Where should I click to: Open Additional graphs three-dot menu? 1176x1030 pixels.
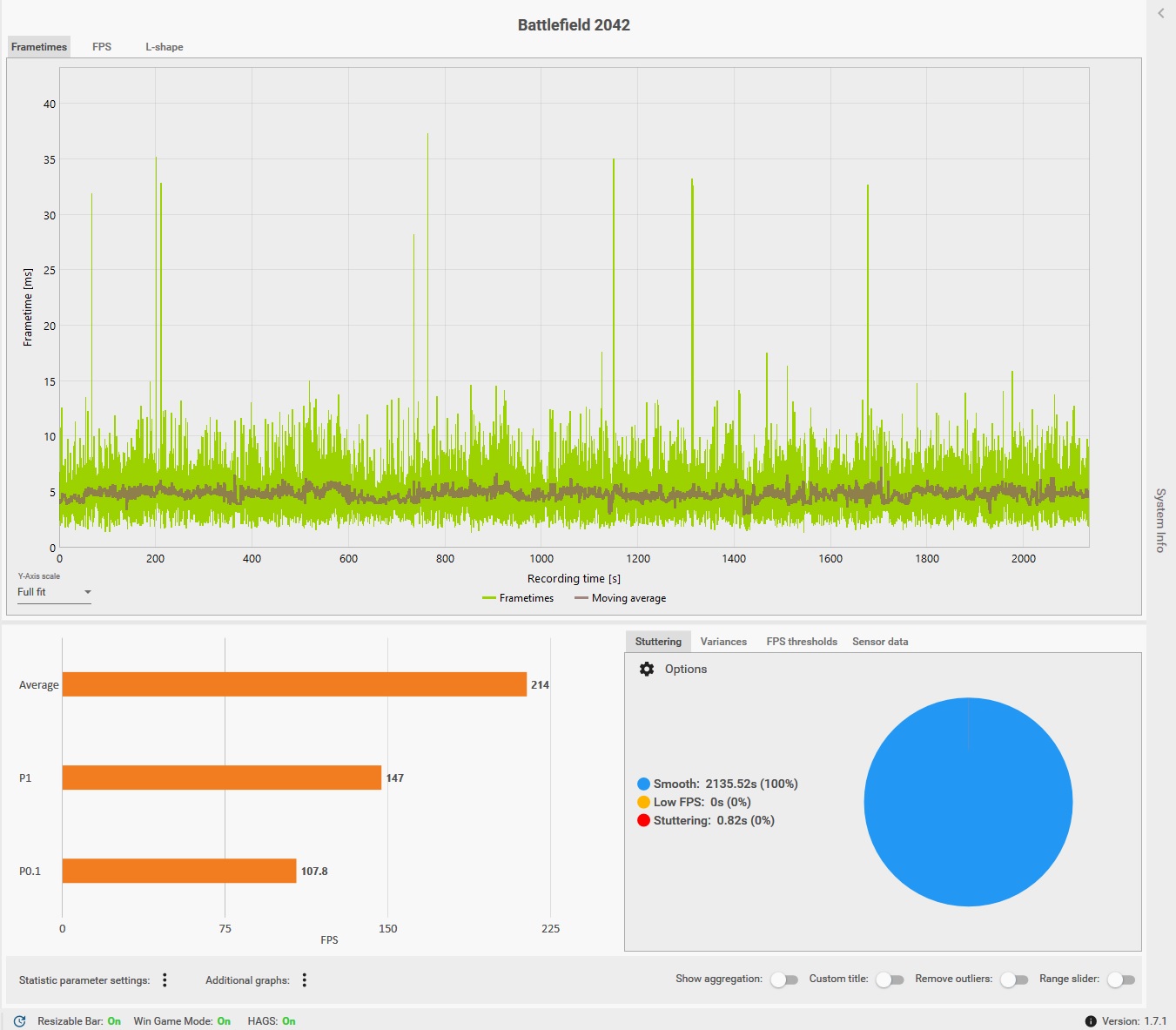coord(305,980)
